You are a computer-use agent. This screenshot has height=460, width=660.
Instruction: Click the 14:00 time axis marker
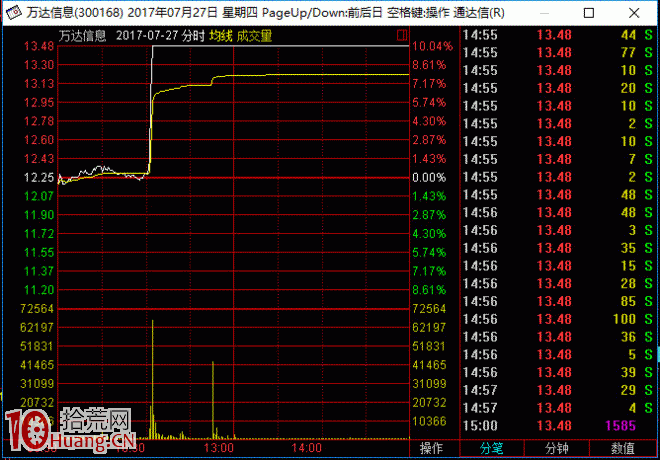(x=306, y=447)
